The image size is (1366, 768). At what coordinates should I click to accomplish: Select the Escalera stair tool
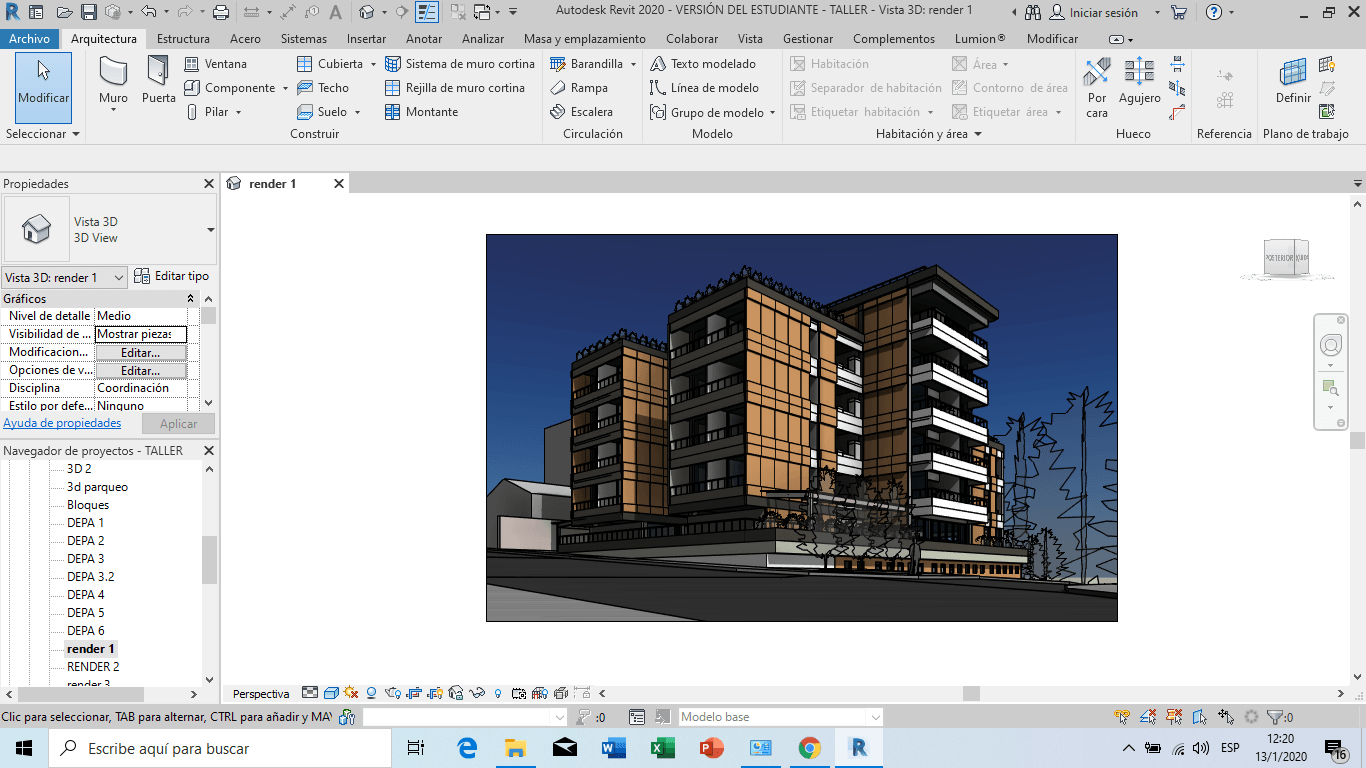click(581, 112)
